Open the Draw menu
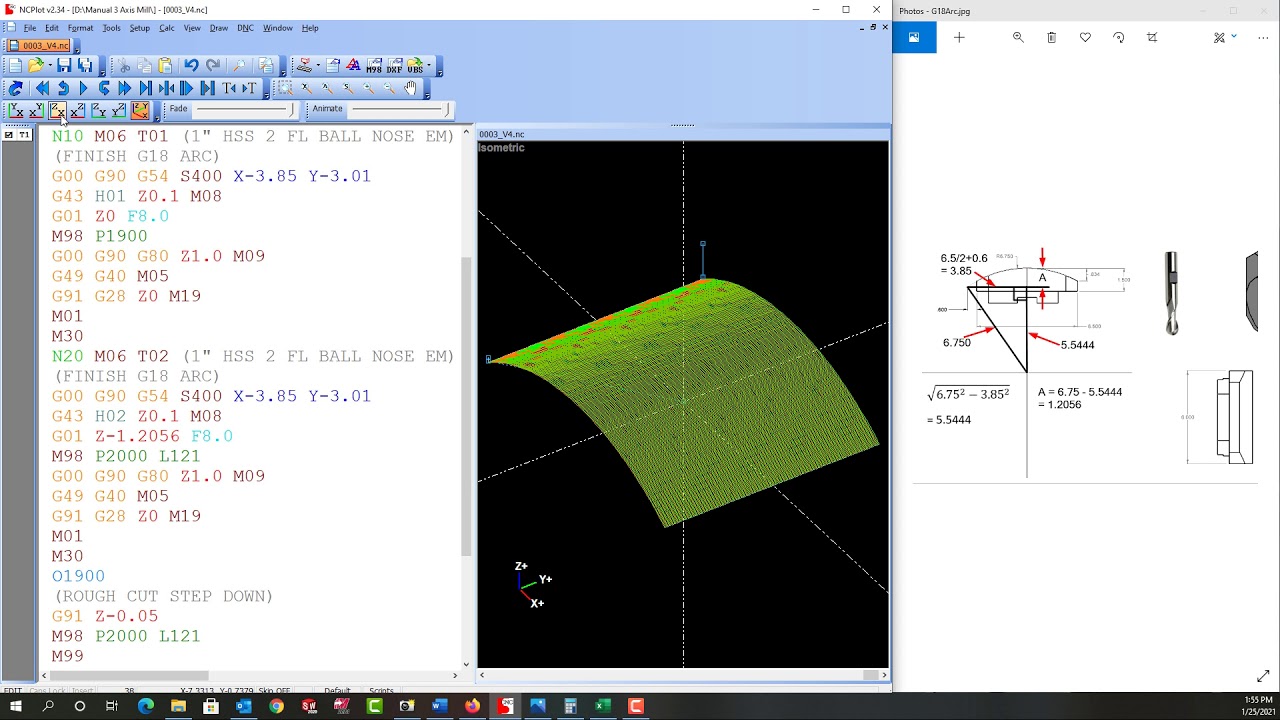Viewport: 1280px width, 720px height. coord(219,28)
